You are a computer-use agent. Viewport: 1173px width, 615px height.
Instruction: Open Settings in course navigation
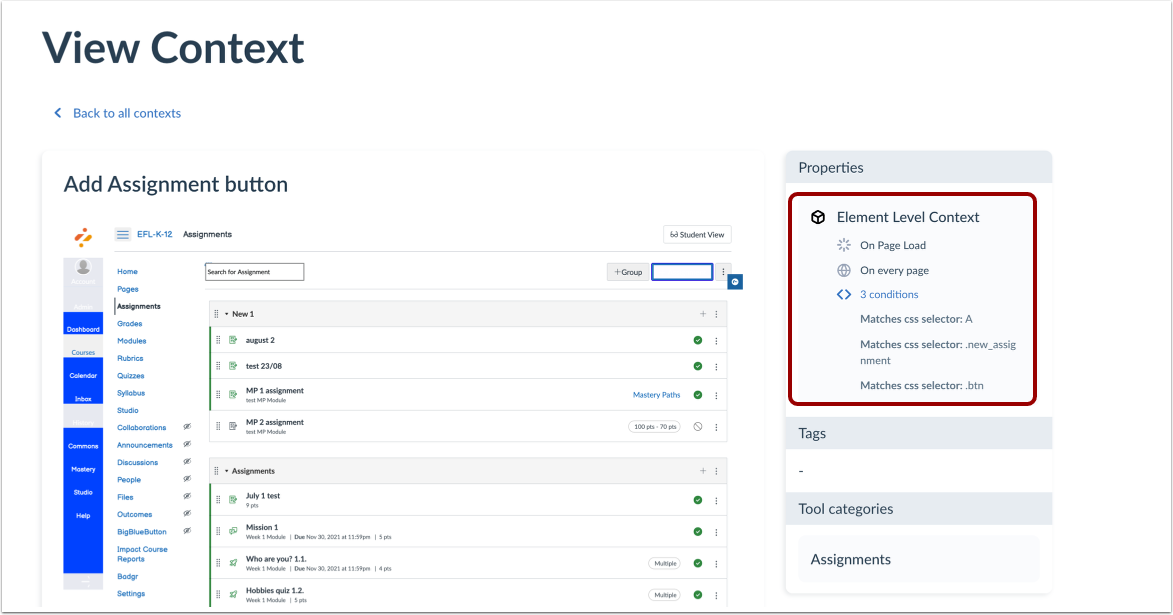pyautogui.click(x=131, y=594)
